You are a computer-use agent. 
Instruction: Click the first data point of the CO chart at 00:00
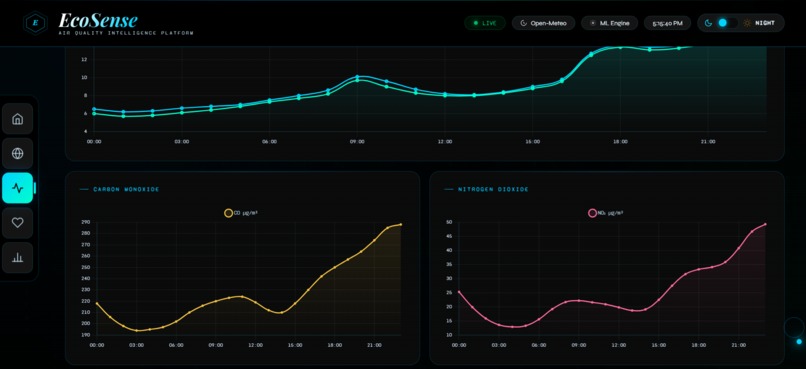97,303
